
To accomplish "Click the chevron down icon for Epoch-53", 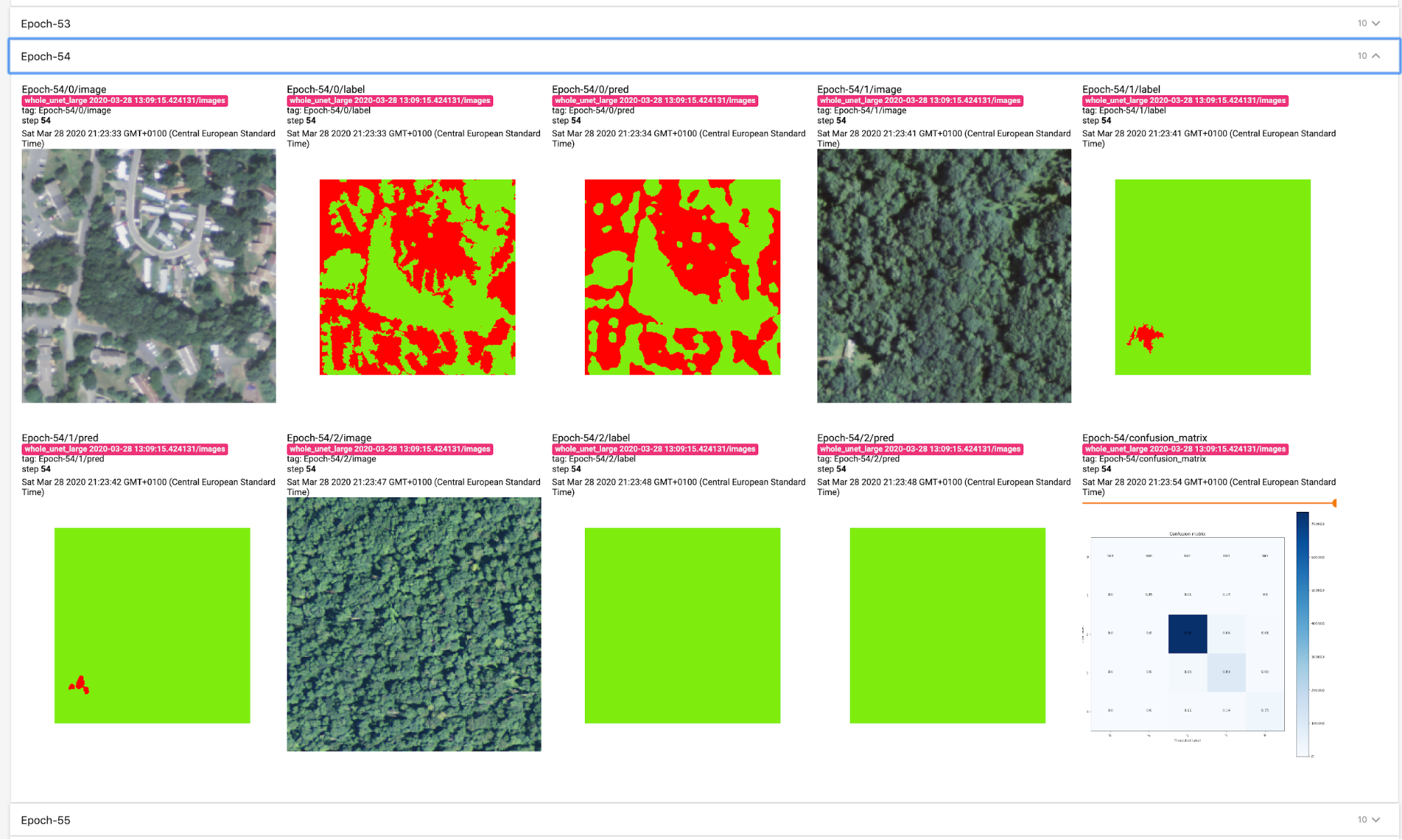I will [x=1376, y=23].
